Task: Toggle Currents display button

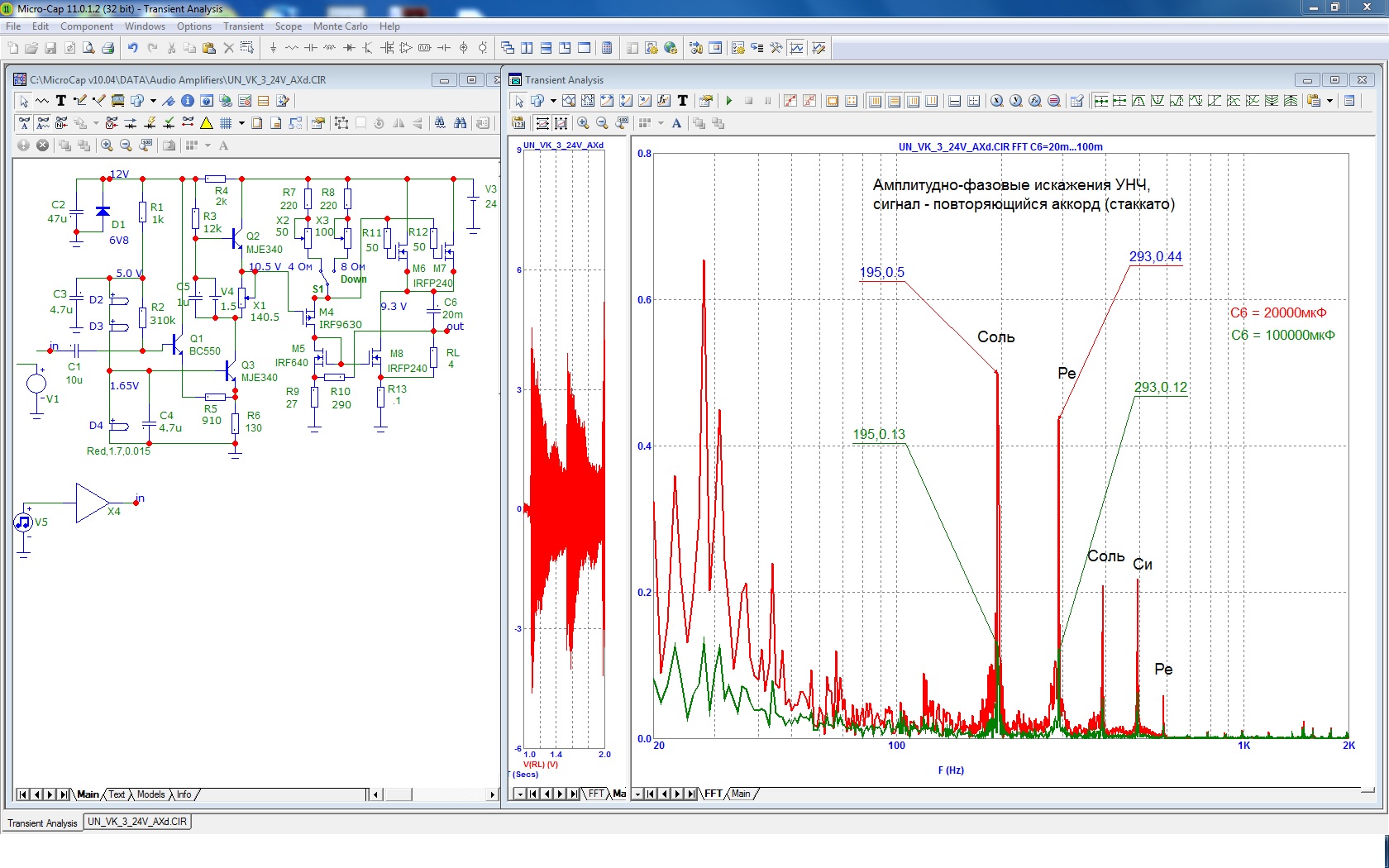Action: [130, 123]
